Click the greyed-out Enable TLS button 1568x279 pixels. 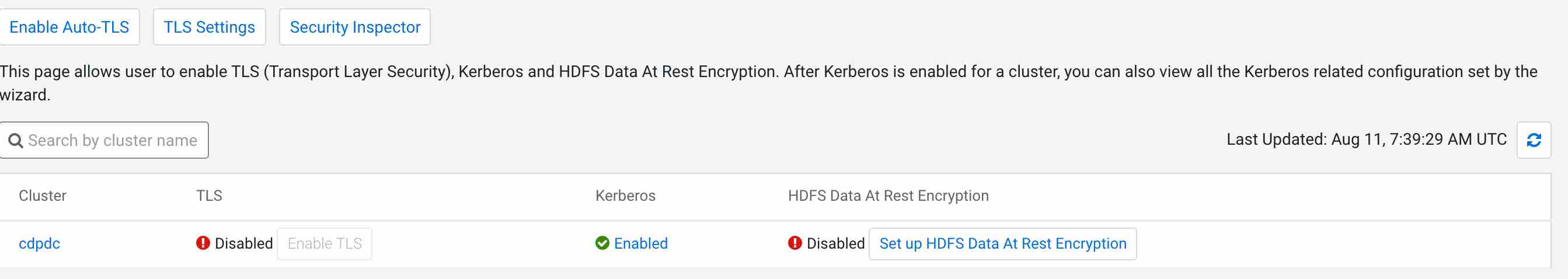325,243
